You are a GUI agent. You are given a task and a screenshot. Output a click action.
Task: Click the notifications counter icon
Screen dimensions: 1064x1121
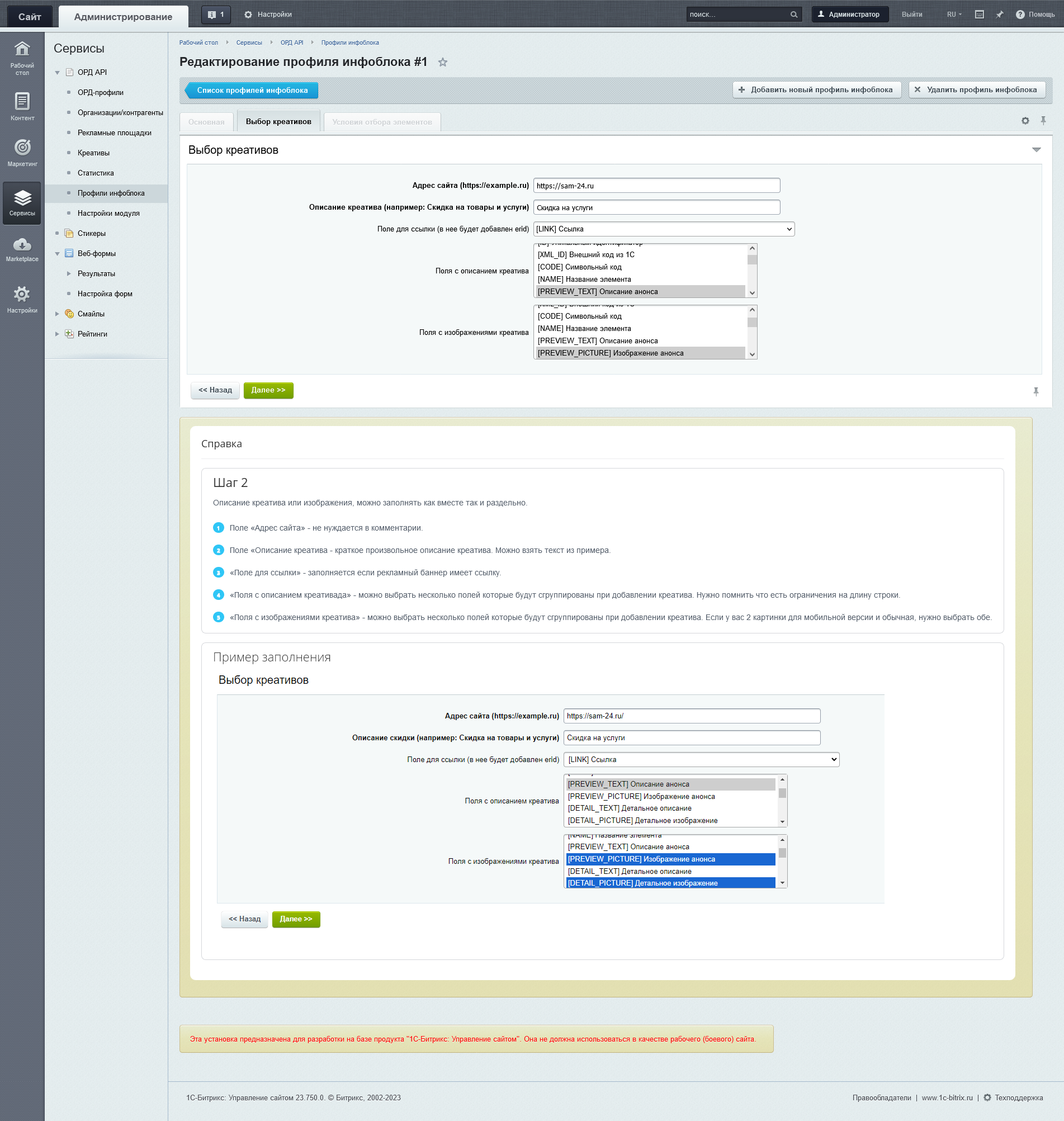pos(215,15)
